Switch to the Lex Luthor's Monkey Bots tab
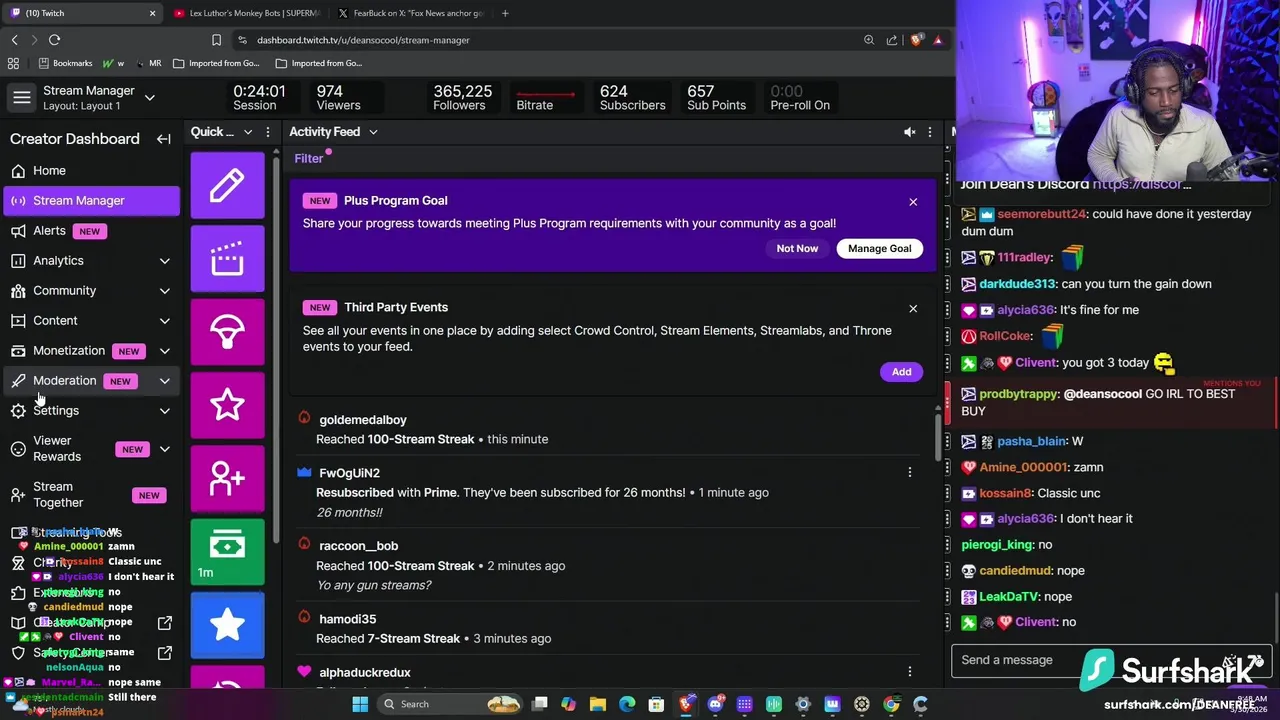Image resolution: width=1280 pixels, height=720 pixels. 246,13
